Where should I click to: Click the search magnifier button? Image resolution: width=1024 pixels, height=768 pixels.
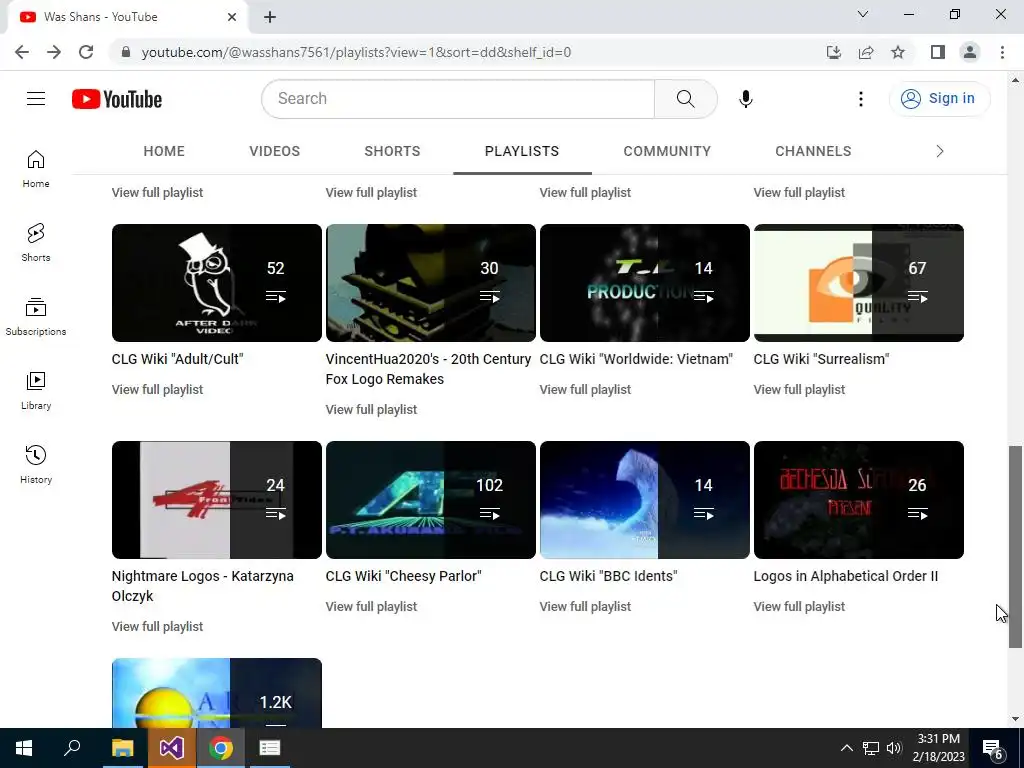click(686, 99)
